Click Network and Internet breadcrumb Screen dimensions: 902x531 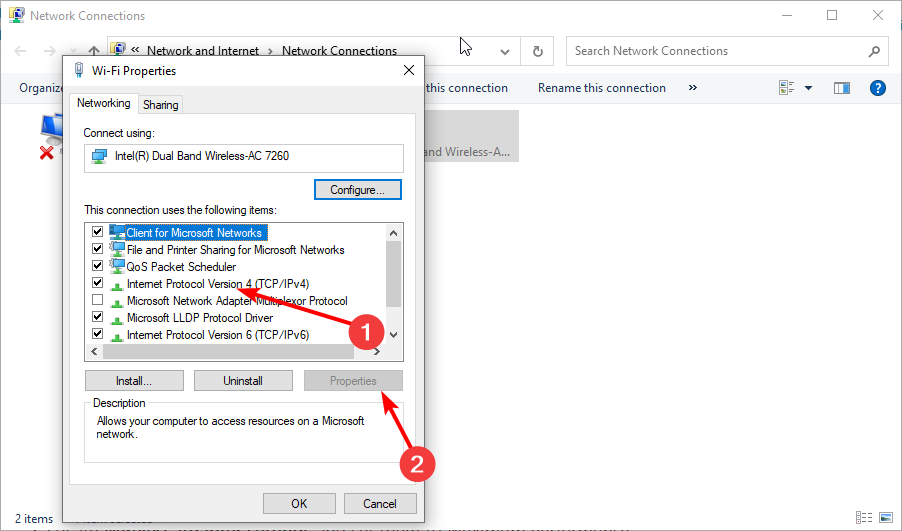point(203,51)
